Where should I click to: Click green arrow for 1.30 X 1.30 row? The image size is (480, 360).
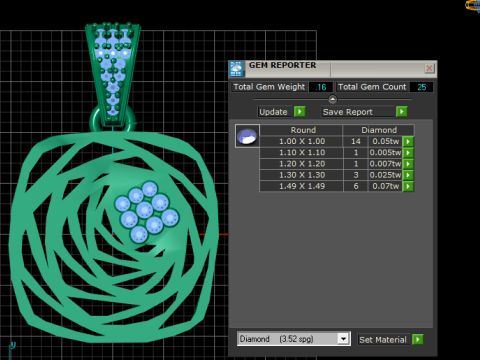pos(408,175)
